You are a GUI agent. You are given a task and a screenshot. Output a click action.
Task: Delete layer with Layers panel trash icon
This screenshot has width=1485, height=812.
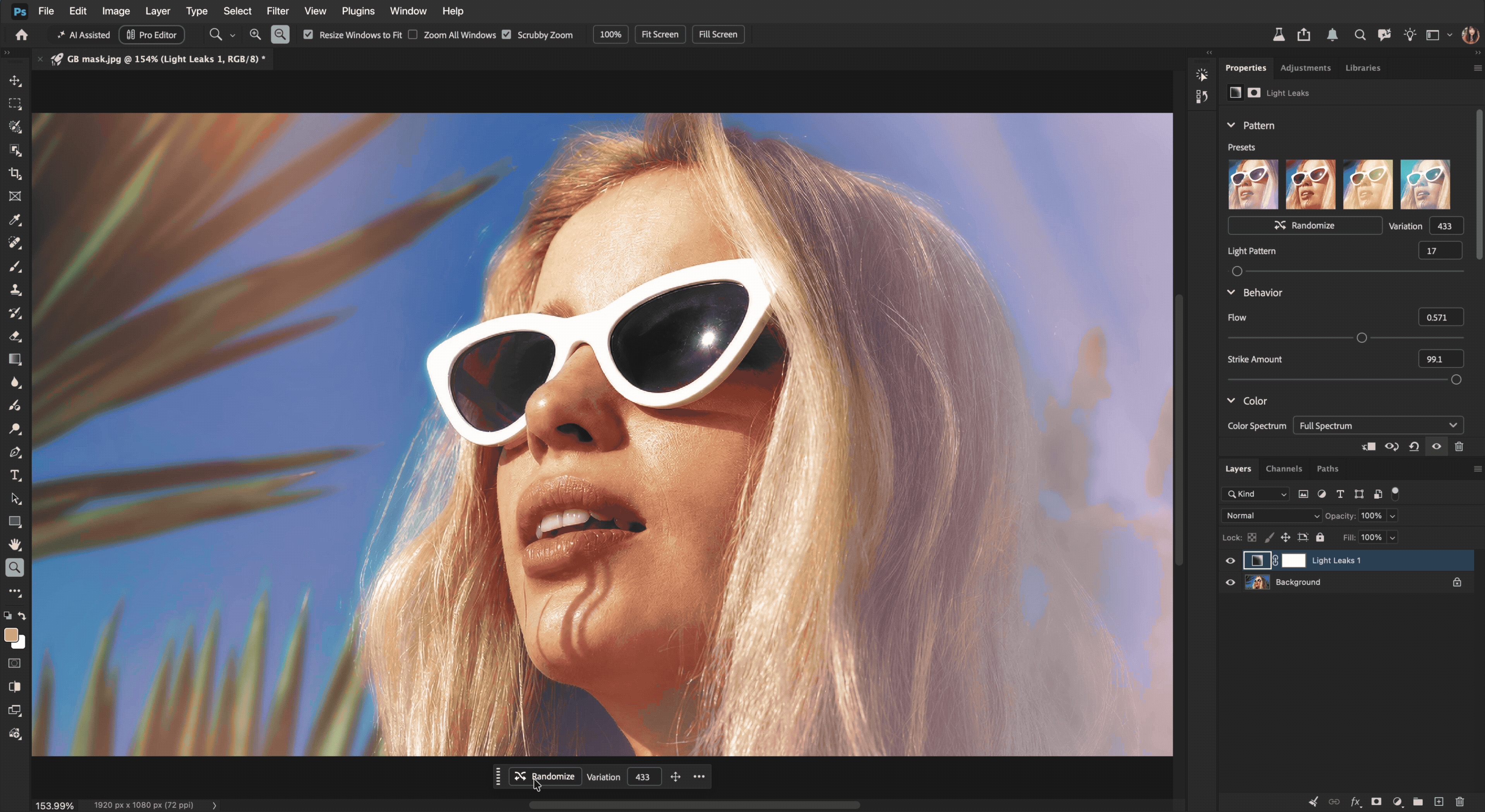pyautogui.click(x=1459, y=802)
